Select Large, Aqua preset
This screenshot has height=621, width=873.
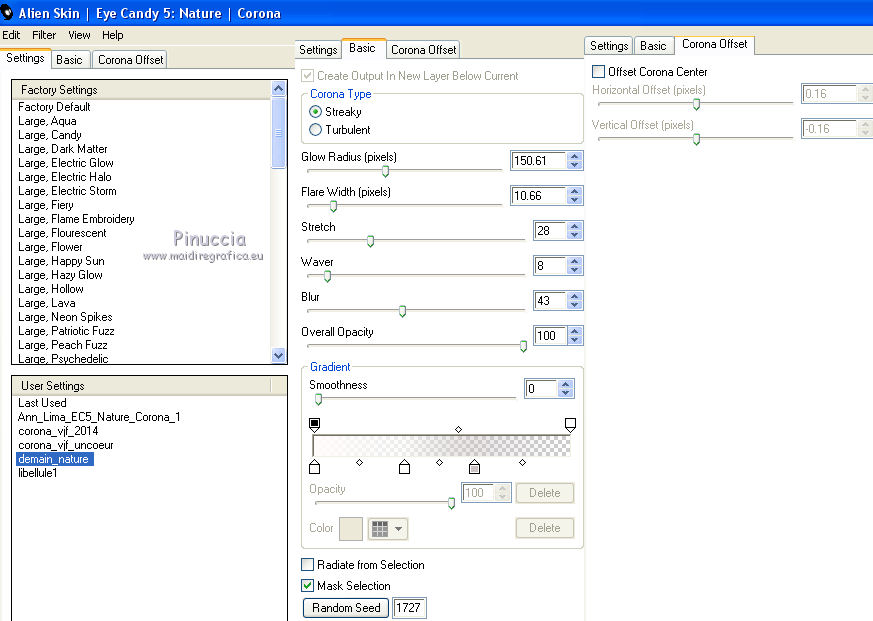(47, 121)
